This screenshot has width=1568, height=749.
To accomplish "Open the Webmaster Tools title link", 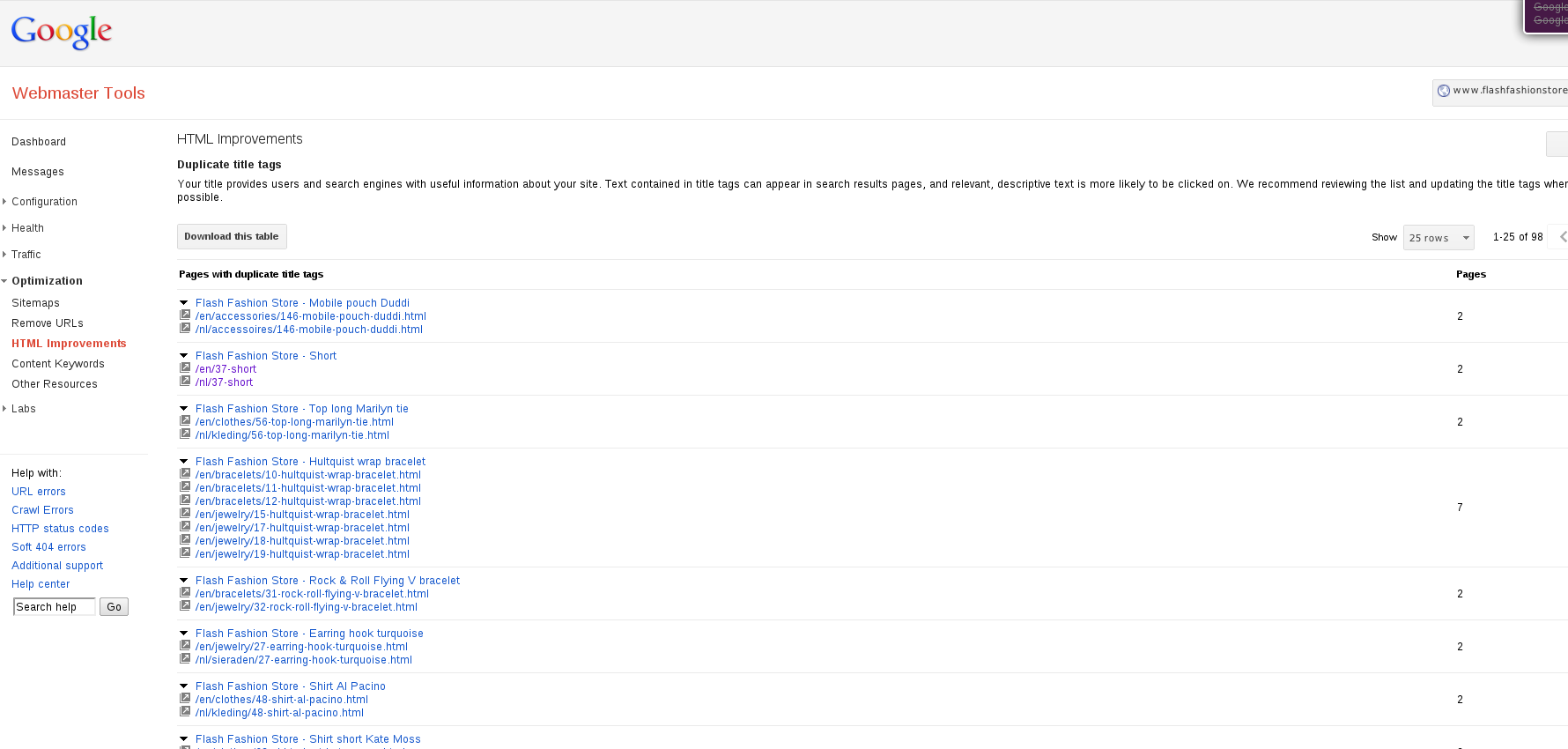I will (78, 93).
